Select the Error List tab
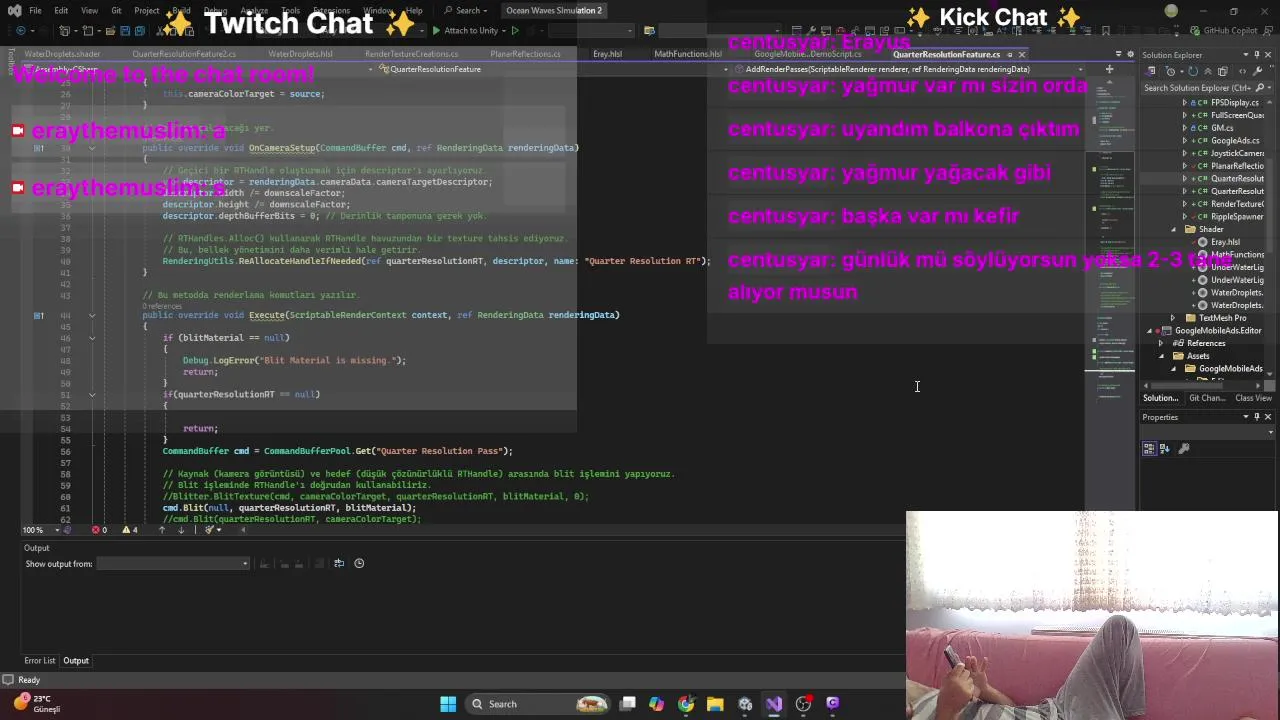The image size is (1280, 720). point(40,661)
